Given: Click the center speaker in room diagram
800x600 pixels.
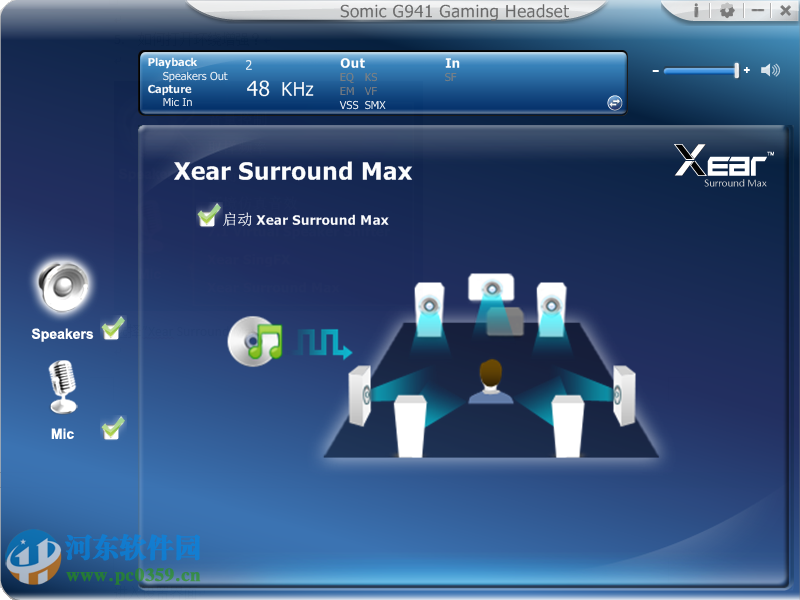Looking at the screenshot, I should pos(491,287).
